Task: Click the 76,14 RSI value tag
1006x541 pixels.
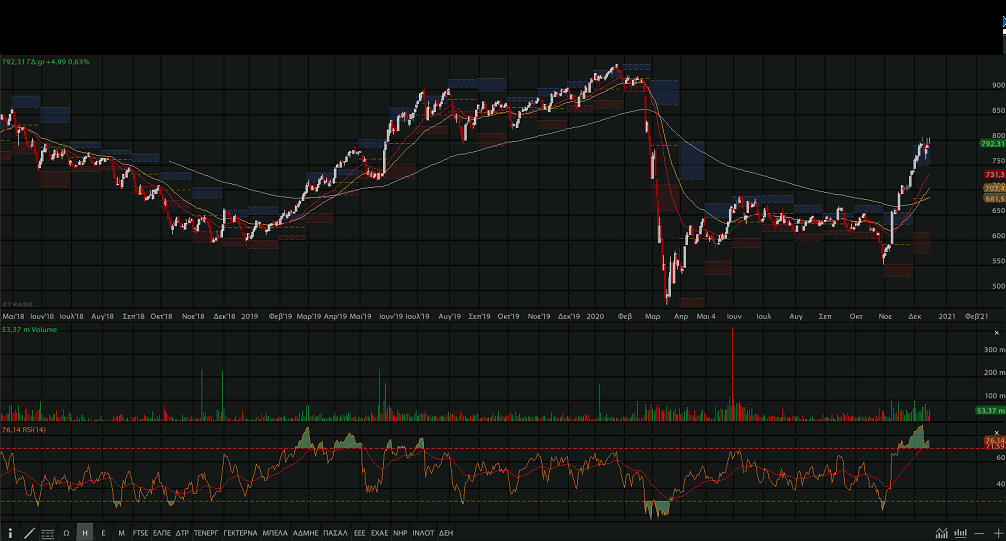Action: point(994,440)
